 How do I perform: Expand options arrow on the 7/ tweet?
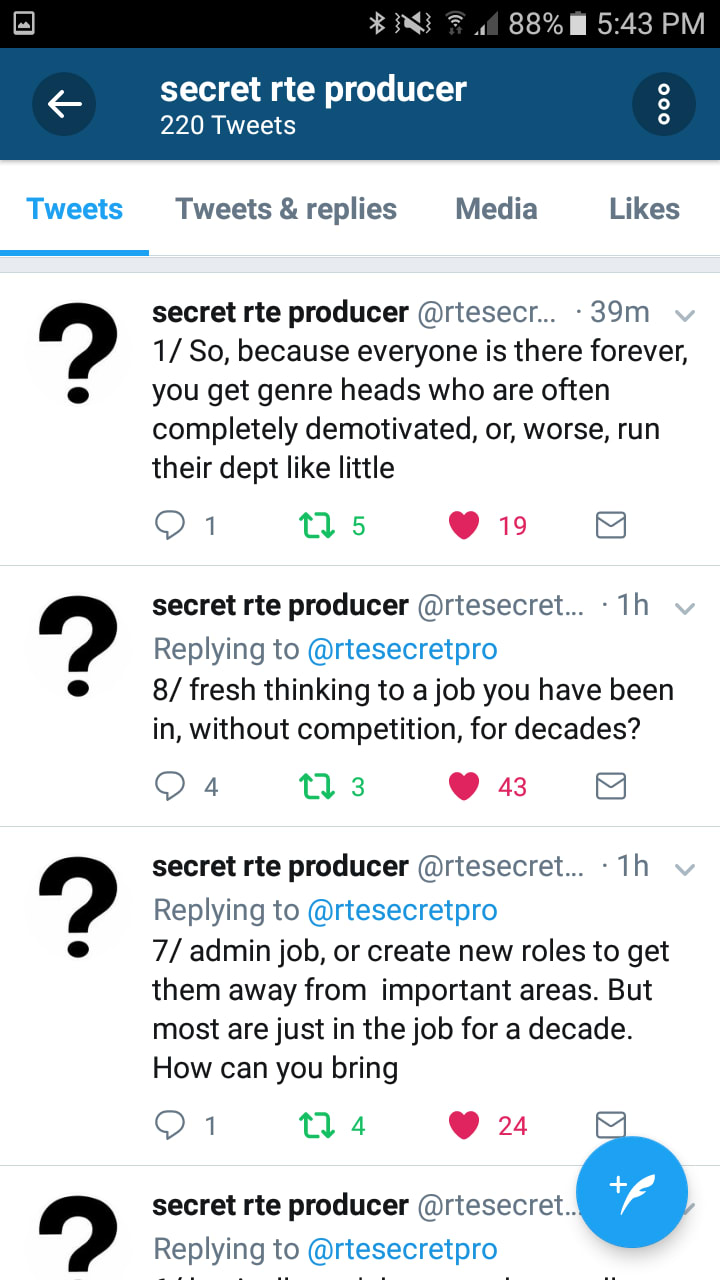click(x=685, y=869)
